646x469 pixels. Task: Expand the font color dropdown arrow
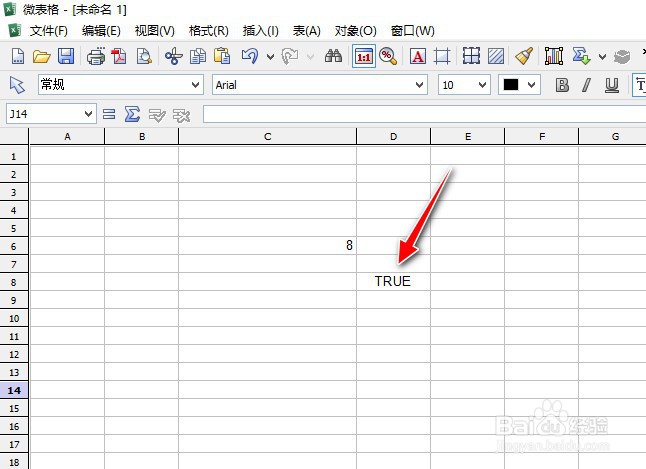click(x=531, y=85)
